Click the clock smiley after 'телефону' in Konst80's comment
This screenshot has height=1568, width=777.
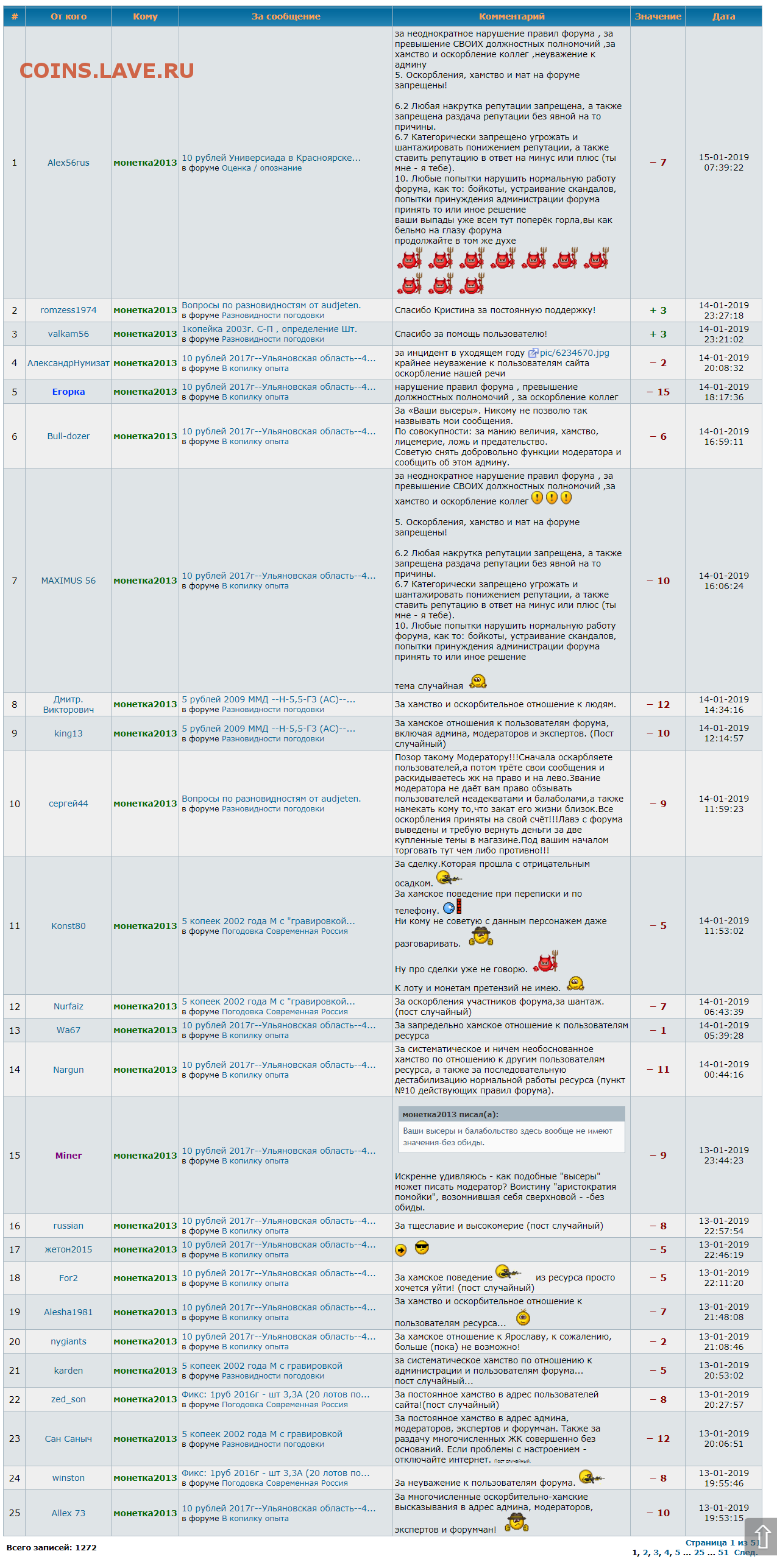pos(452,907)
